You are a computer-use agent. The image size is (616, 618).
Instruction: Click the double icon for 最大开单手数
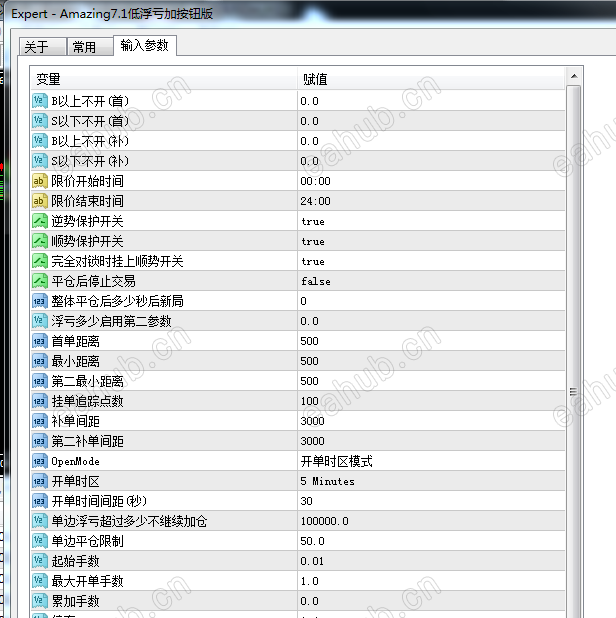pos(39,581)
